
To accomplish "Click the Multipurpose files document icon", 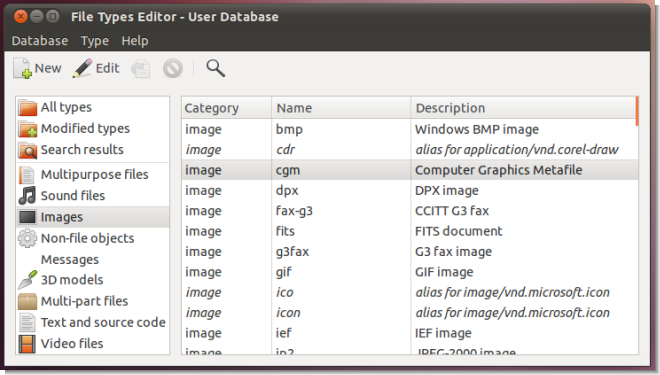I will pyautogui.click(x=27, y=175).
